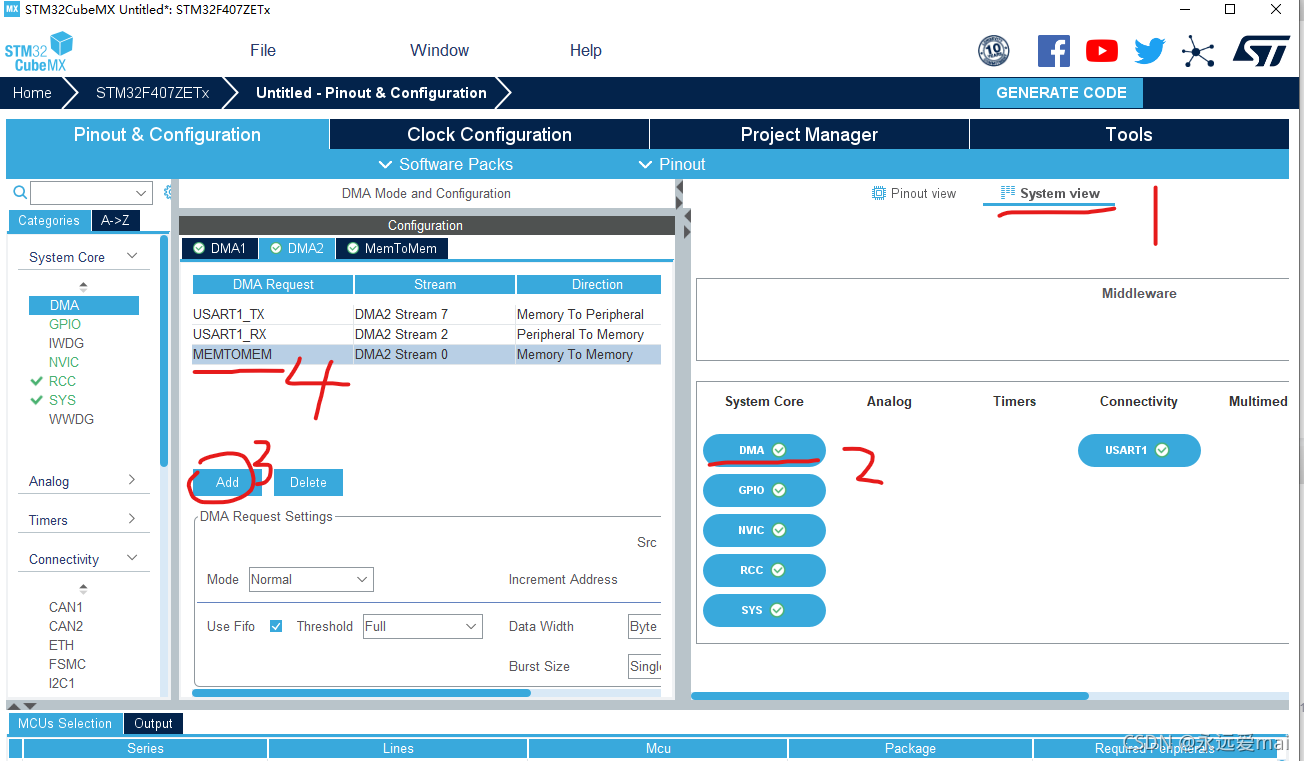1304x761 pixels.
Task: Open the Twitter bird icon link
Action: coord(1149,51)
